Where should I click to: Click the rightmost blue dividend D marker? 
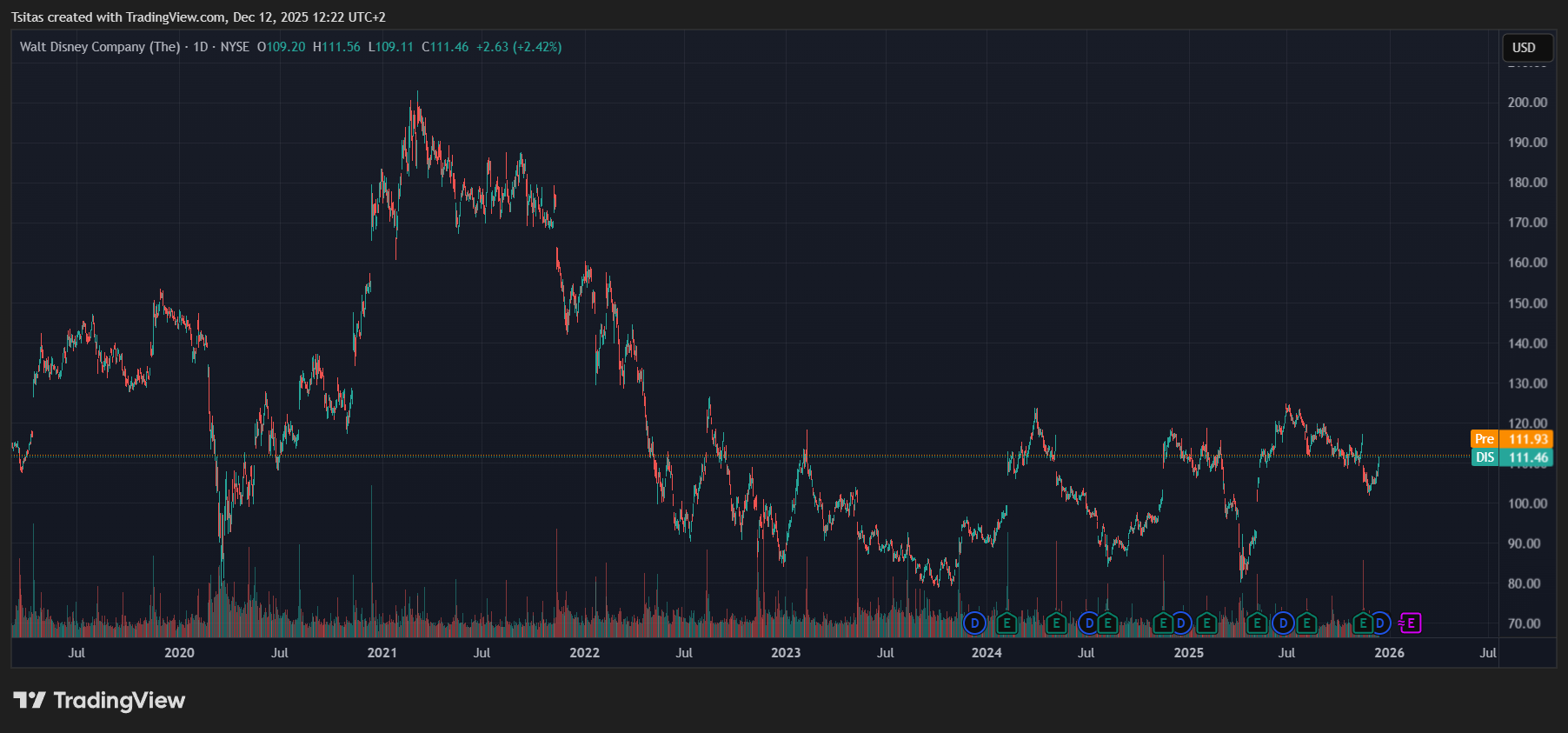pos(1379,623)
